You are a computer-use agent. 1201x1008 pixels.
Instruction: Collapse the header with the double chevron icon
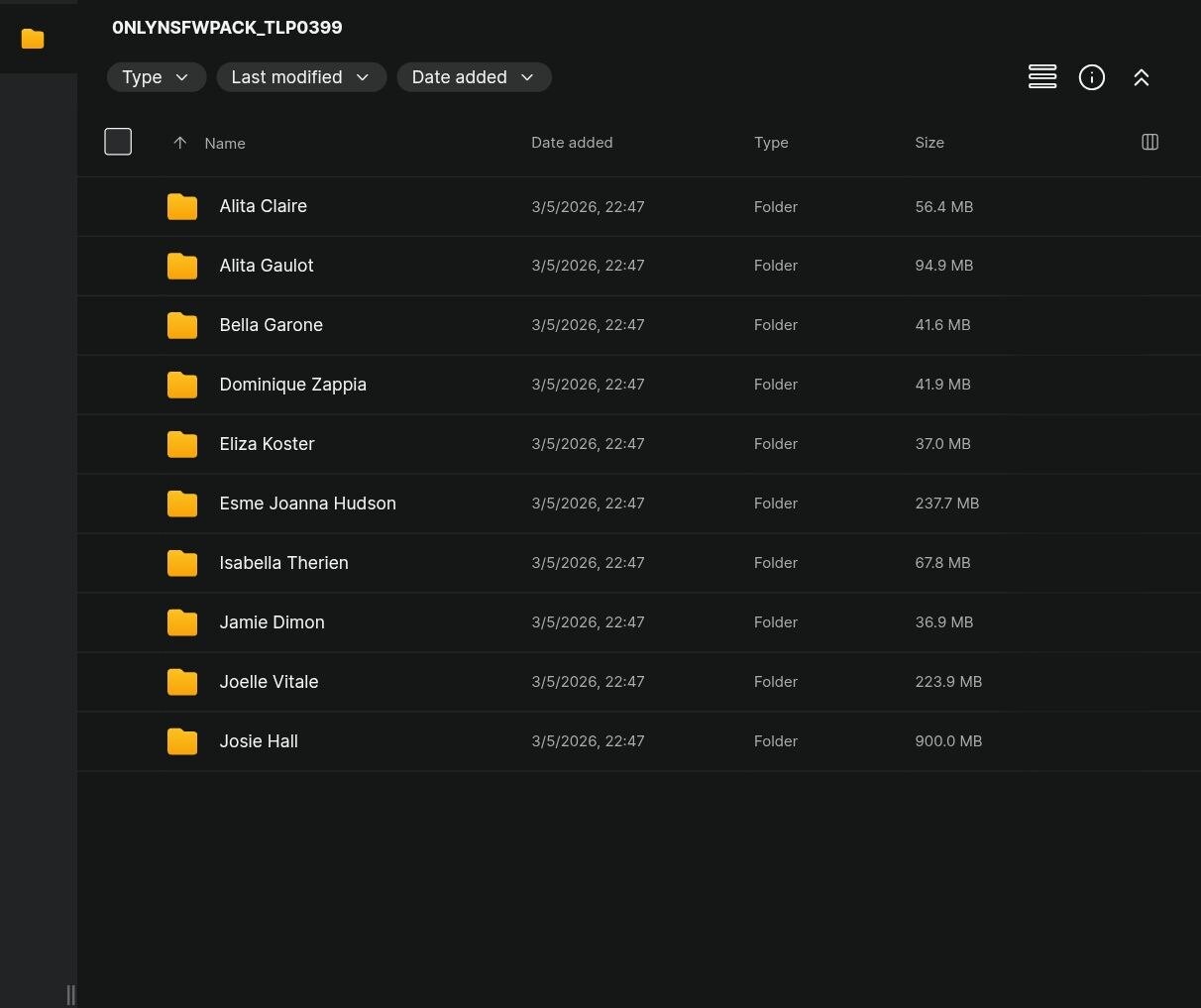[x=1141, y=77]
